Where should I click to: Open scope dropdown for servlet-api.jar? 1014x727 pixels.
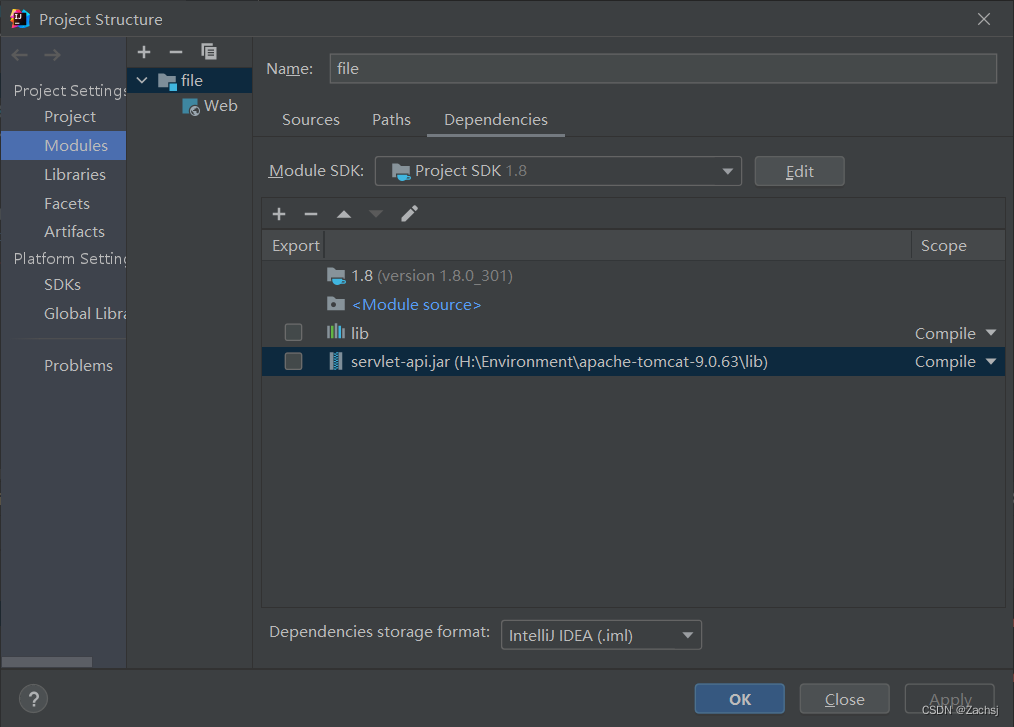pos(991,362)
